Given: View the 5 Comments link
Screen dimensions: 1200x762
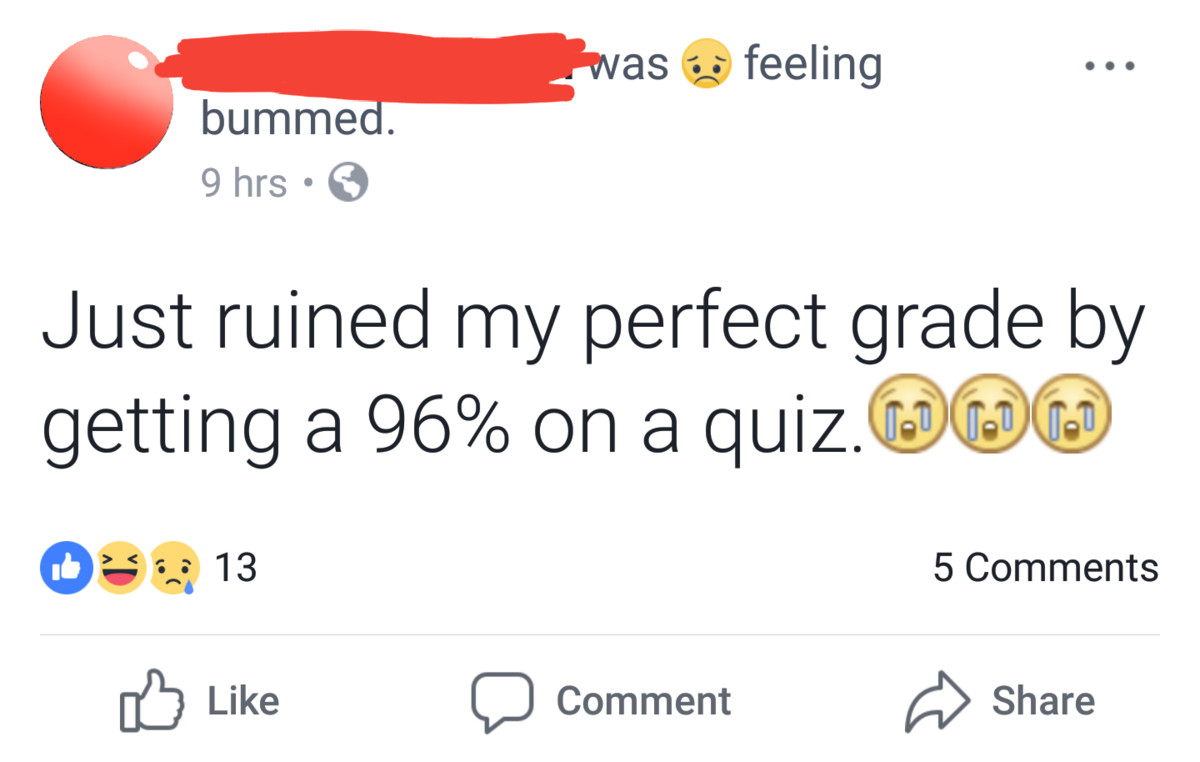Looking at the screenshot, I should [1045, 568].
